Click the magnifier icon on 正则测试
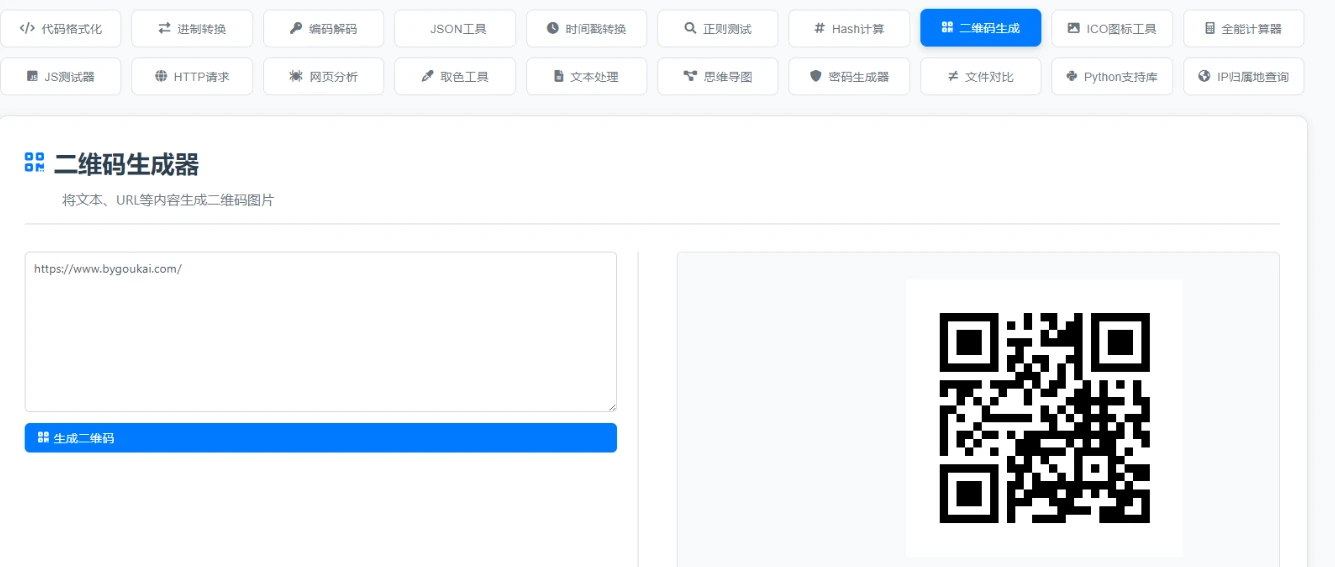 click(x=690, y=29)
